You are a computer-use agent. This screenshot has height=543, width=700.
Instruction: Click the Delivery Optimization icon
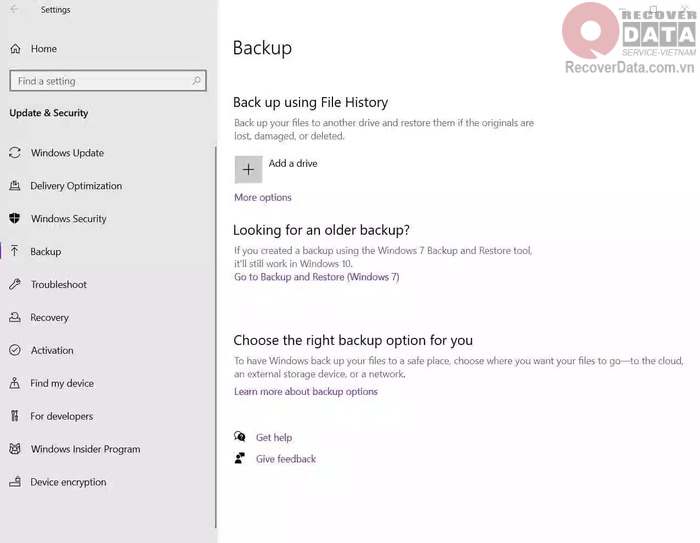click(x=15, y=186)
